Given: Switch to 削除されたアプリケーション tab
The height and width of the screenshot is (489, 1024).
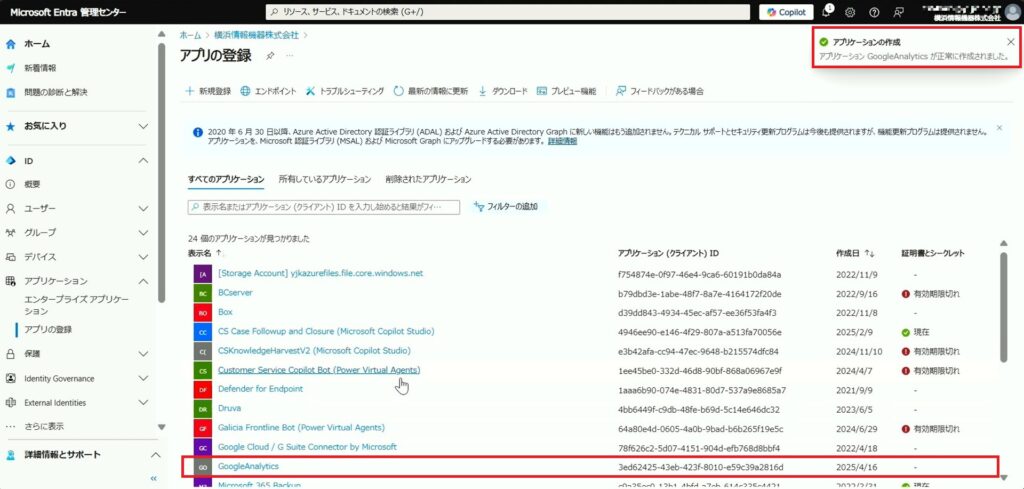Looking at the screenshot, I should 428,179.
